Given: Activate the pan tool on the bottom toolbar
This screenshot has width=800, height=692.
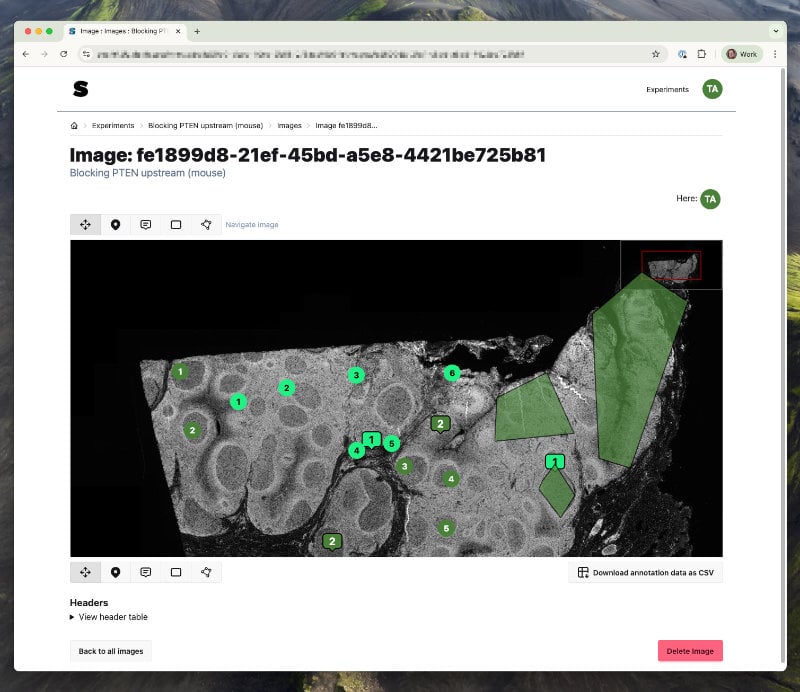Looking at the screenshot, I should click(85, 571).
